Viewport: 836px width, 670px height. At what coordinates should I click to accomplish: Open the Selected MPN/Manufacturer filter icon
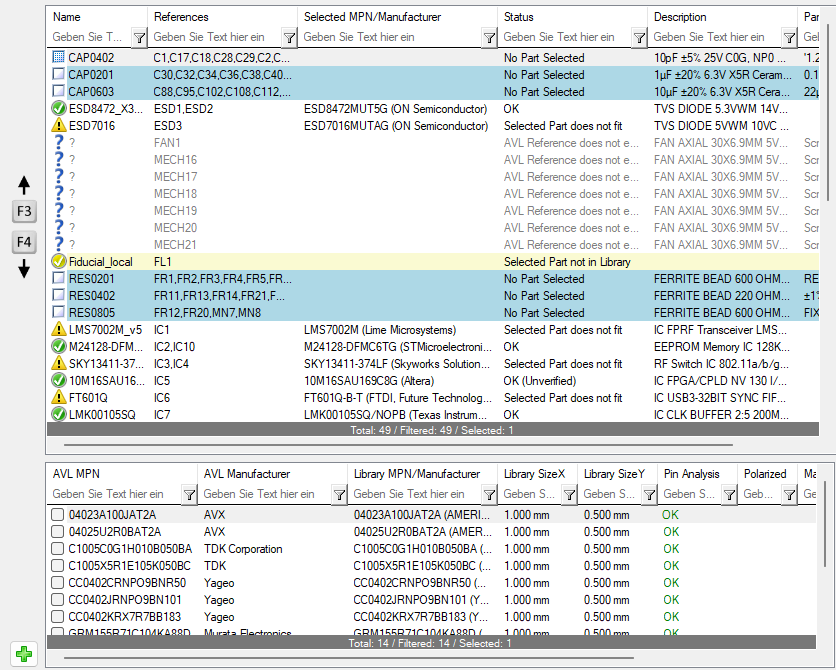pyautogui.click(x=489, y=38)
